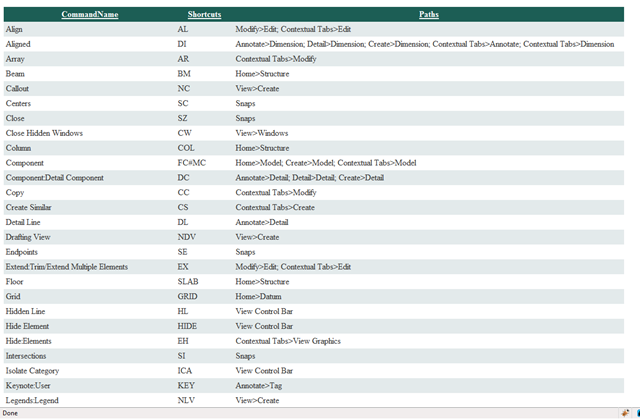
Task: Click 'Extend:Trim/Extend Multiple Elements' cell
Action: (x=67, y=267)
